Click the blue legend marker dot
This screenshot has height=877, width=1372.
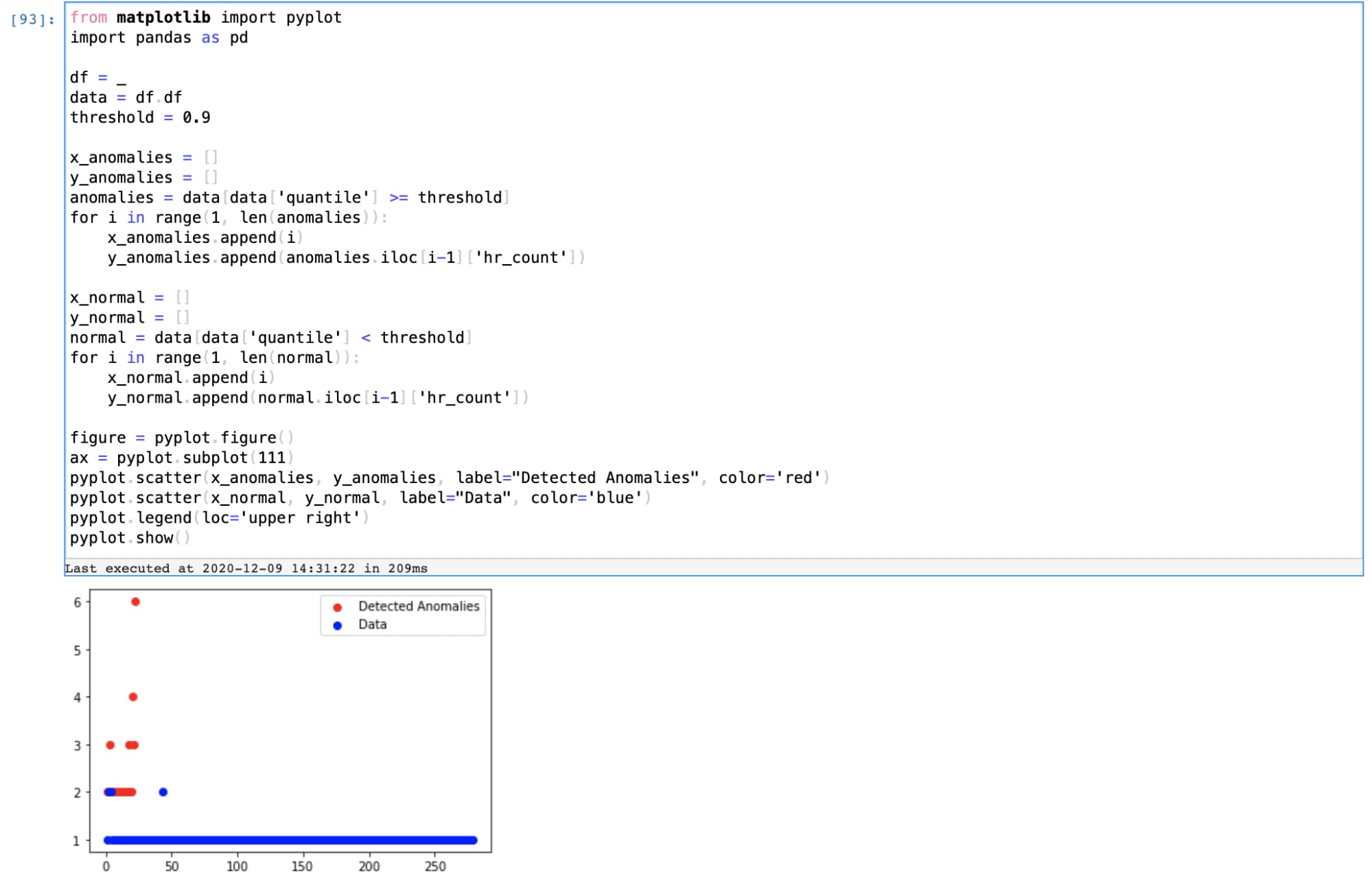click(x=337, y=625)
